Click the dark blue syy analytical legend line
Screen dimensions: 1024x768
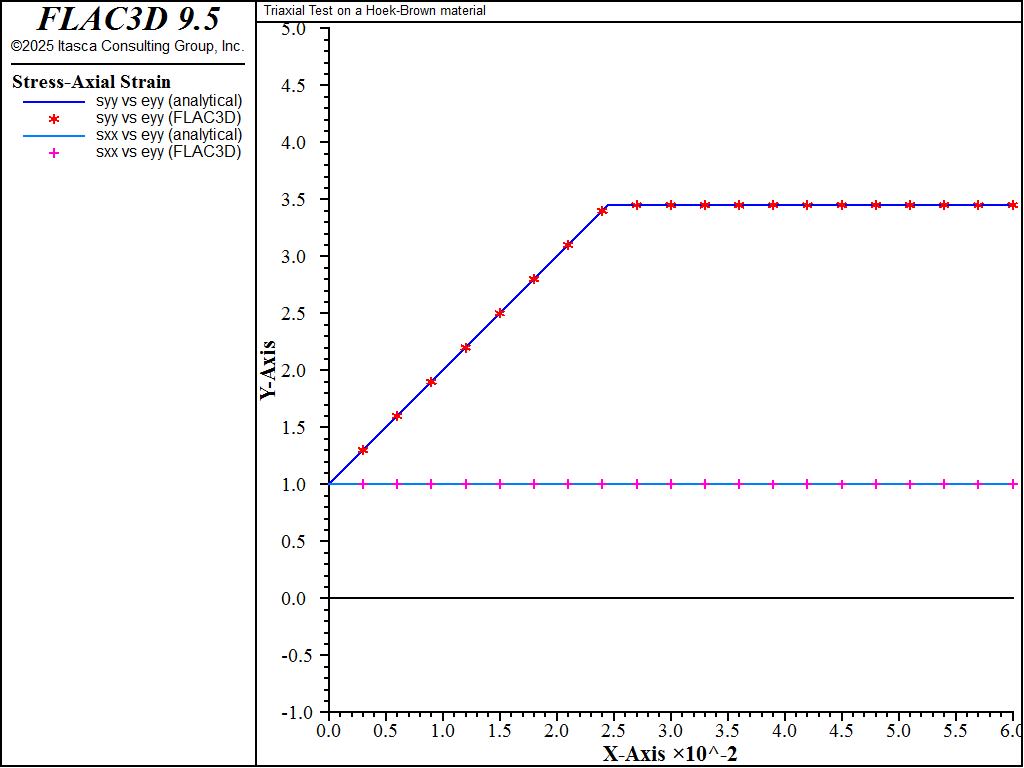[54, 102]
